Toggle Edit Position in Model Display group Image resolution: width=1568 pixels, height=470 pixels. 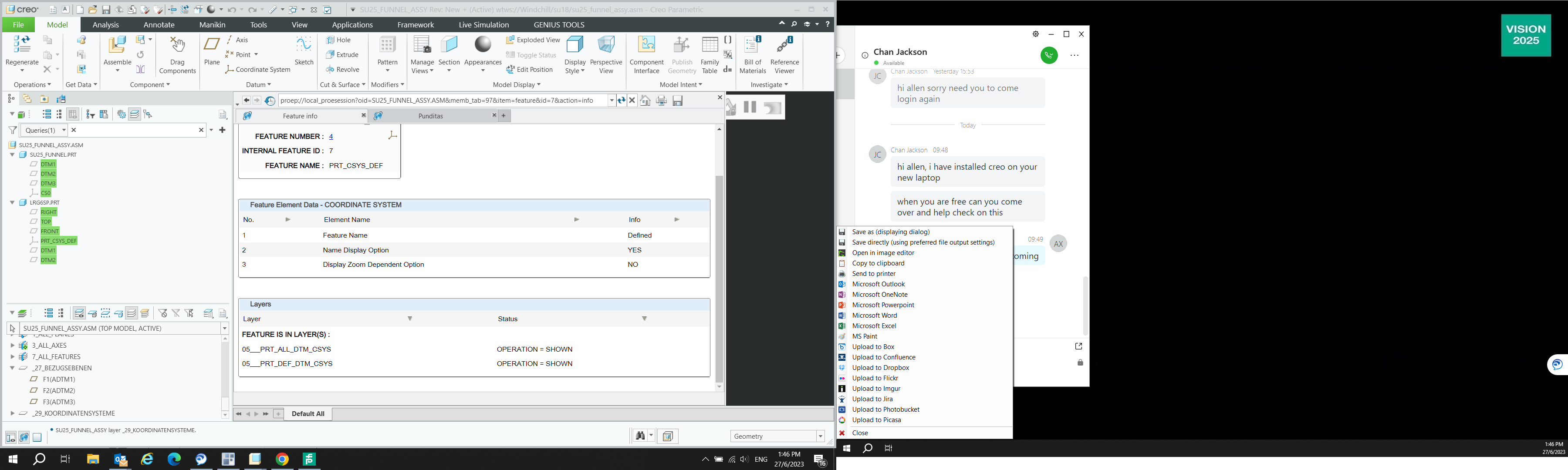point(530,69)
